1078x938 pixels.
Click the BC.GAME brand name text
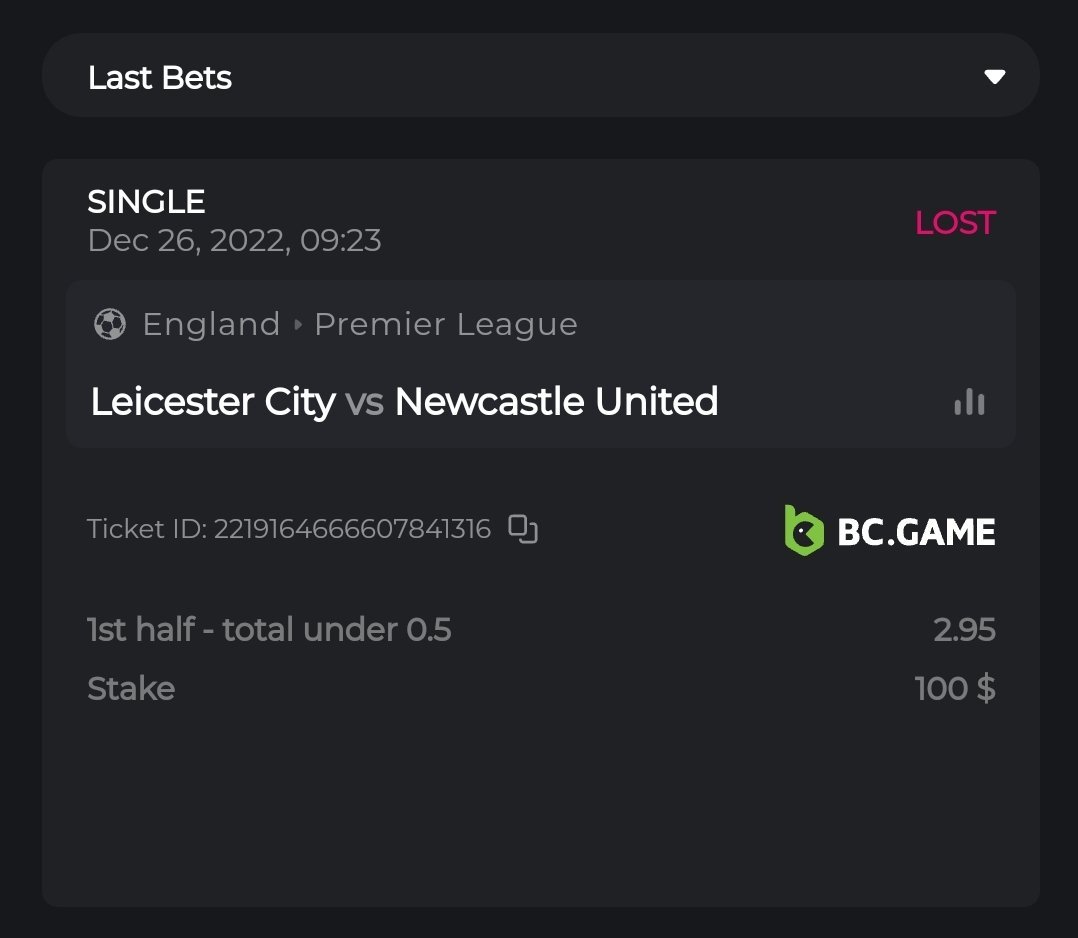pos(916,531)
